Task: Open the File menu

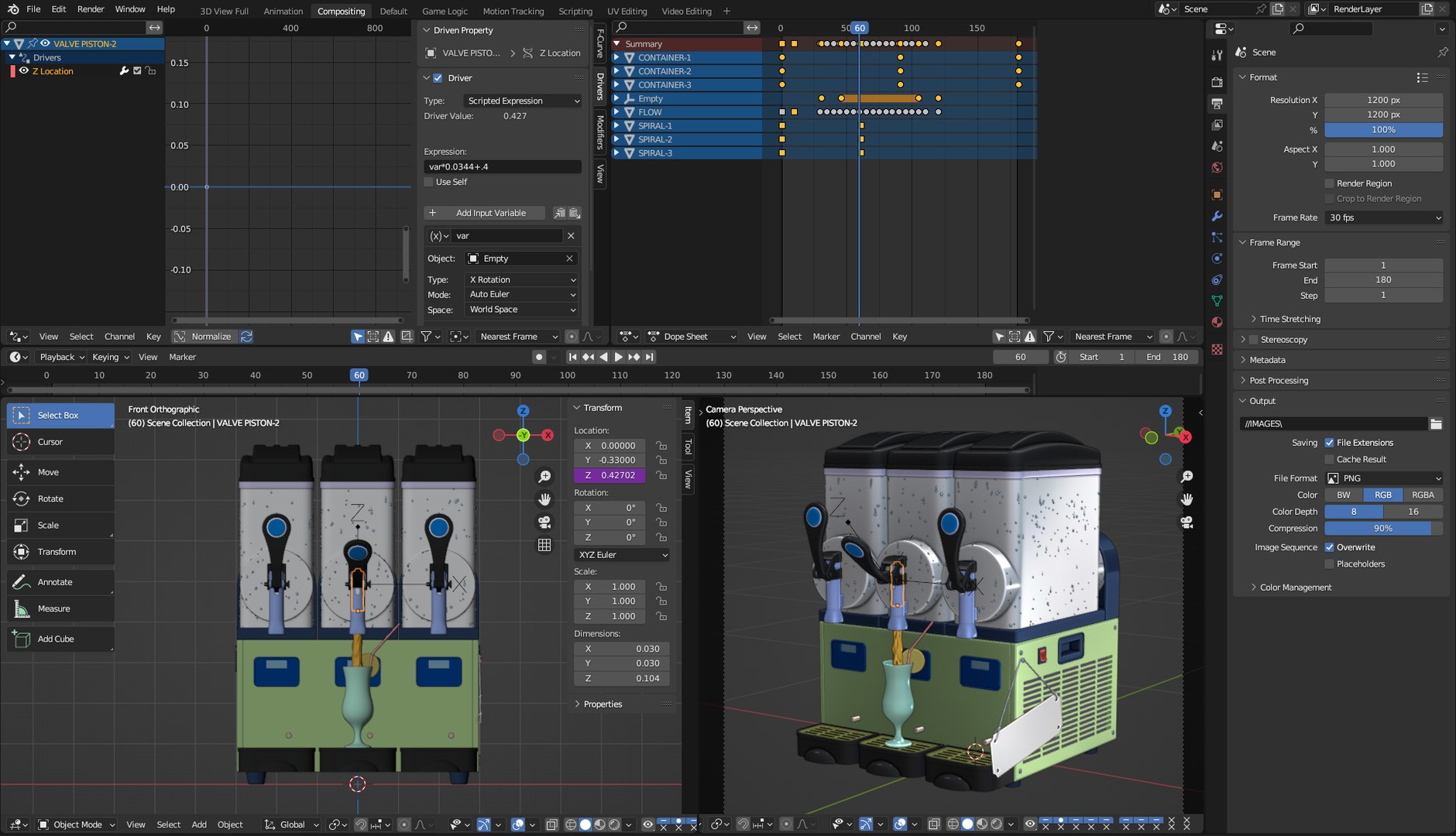Action: pos(33,9)
